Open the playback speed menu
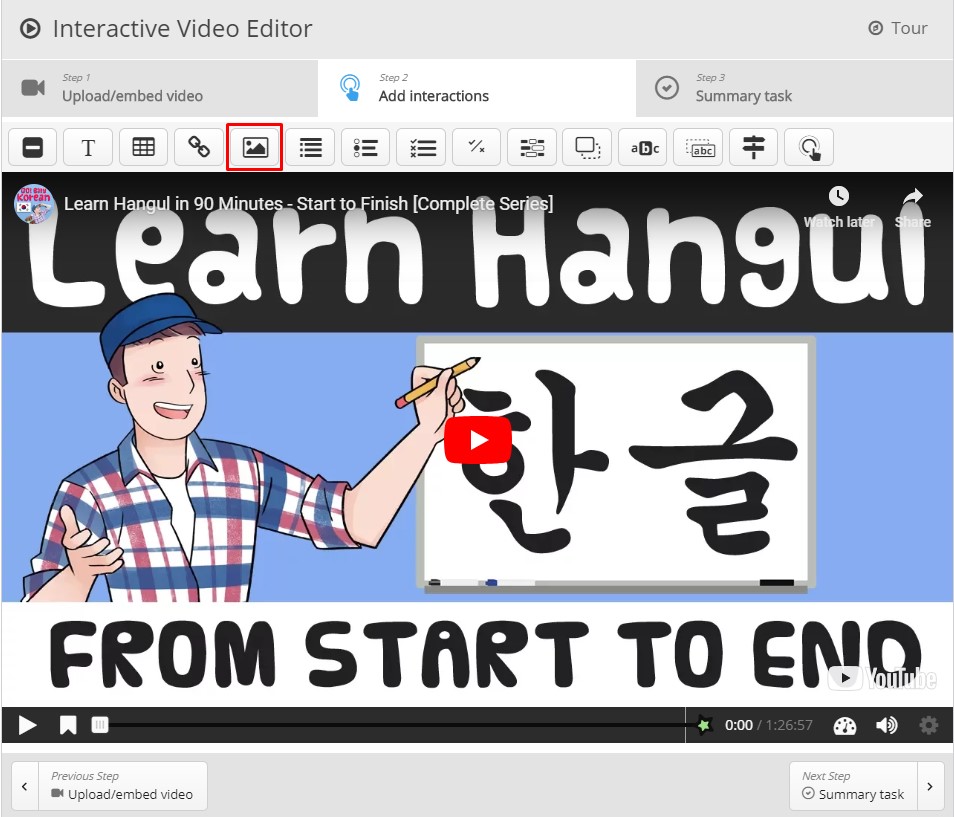 (845, 725)
